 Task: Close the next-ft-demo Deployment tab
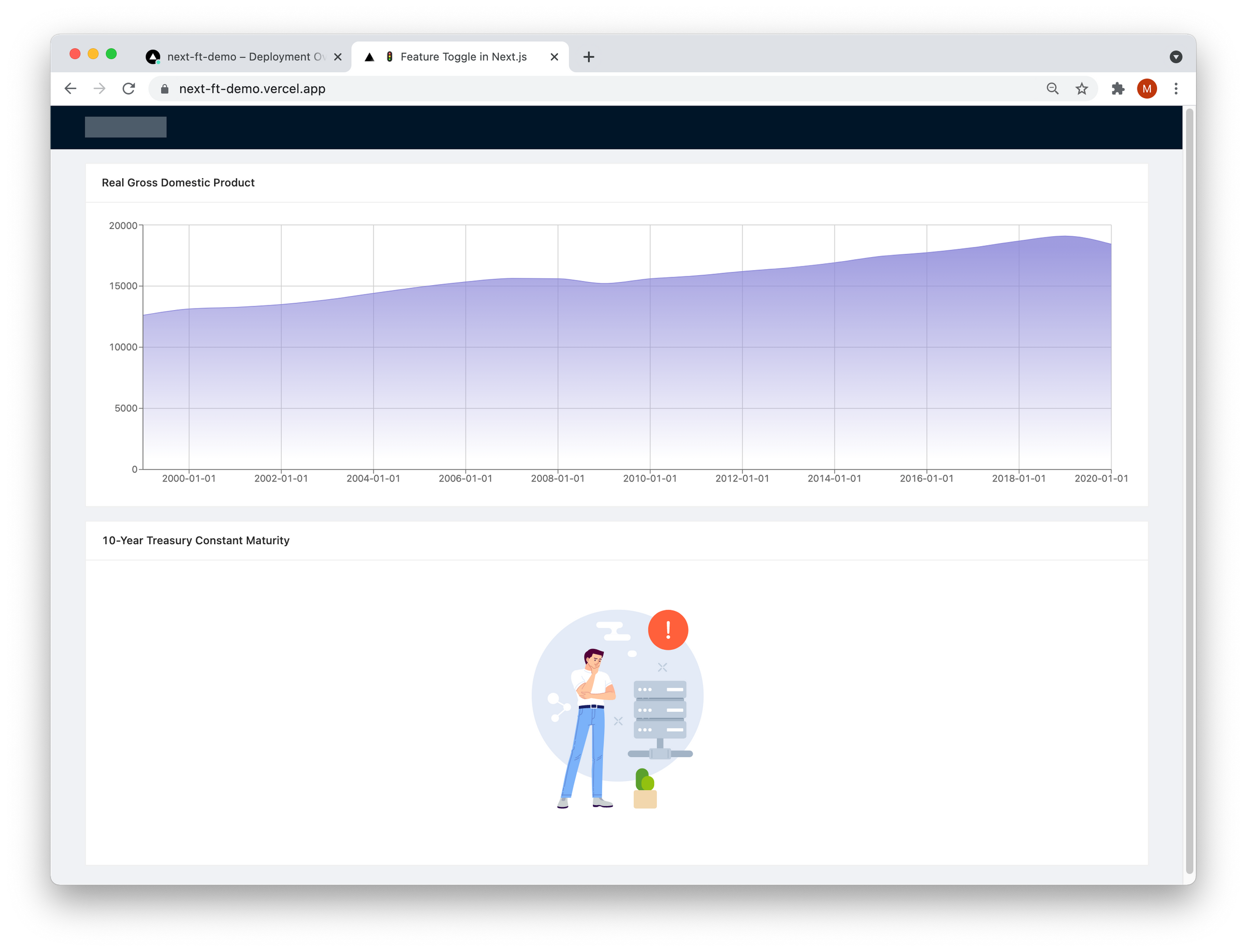(338, 57)
